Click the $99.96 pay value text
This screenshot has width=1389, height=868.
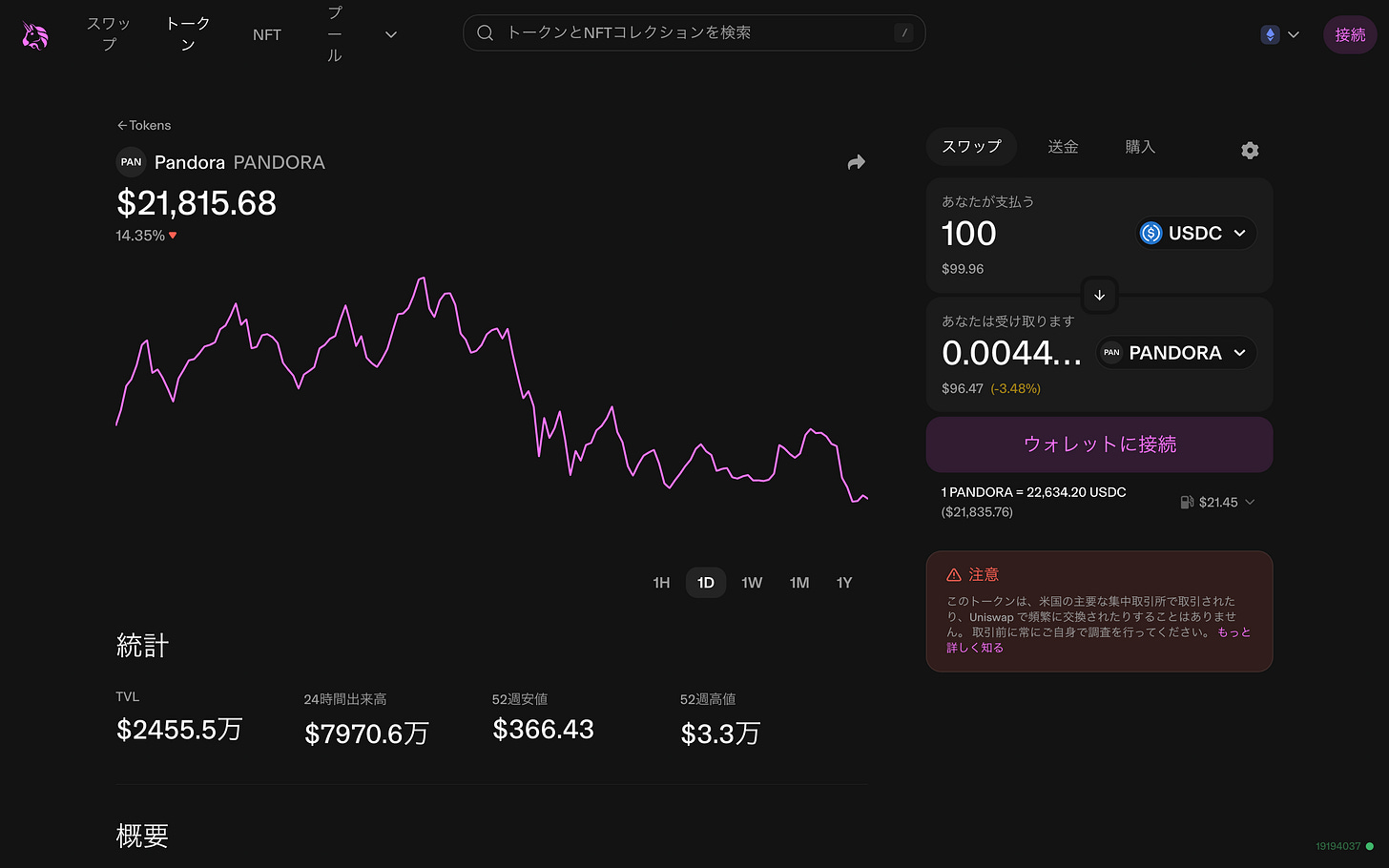point(963,269)
